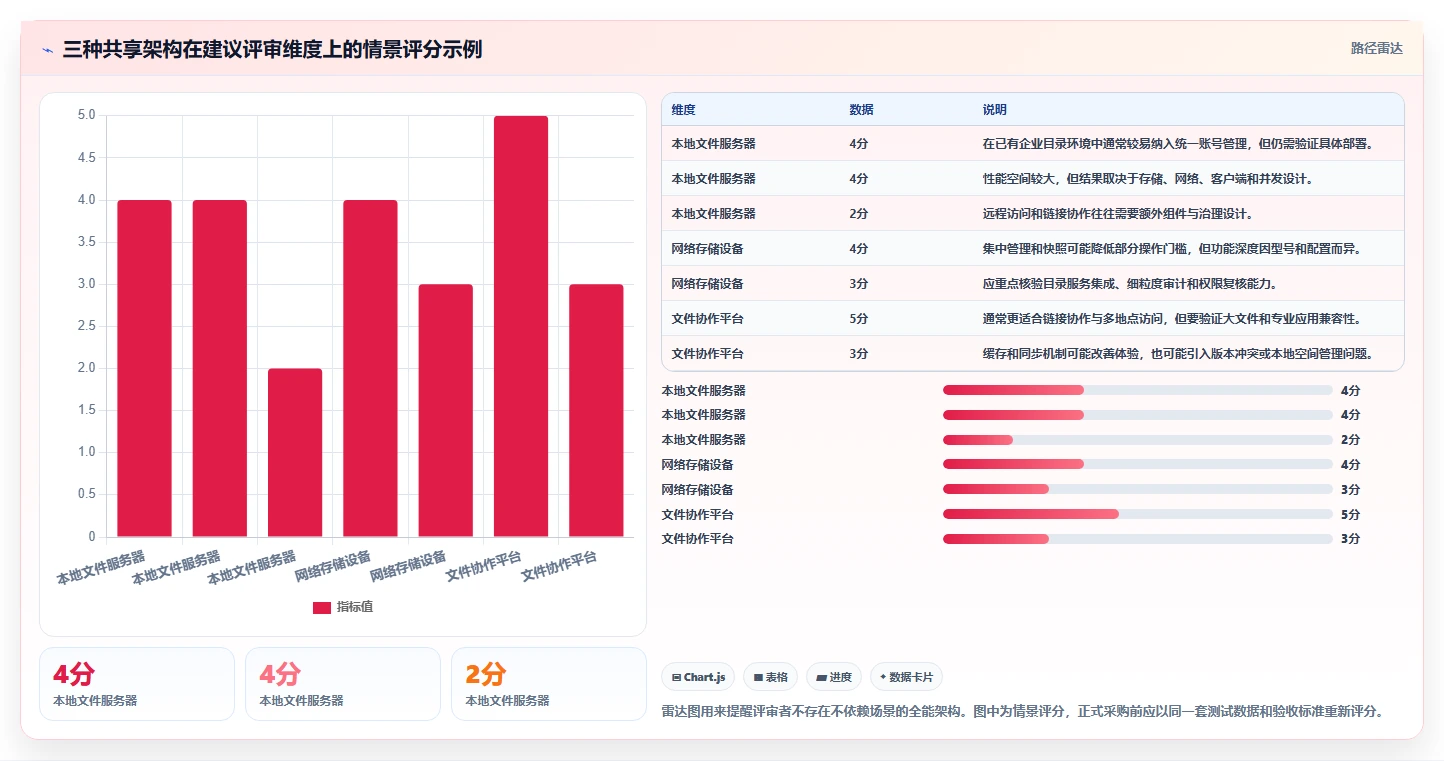Click the 网络存储设备 progress bar labeled 4分
Viewport: 1444px width, 761px height.
click(1138, 464)
